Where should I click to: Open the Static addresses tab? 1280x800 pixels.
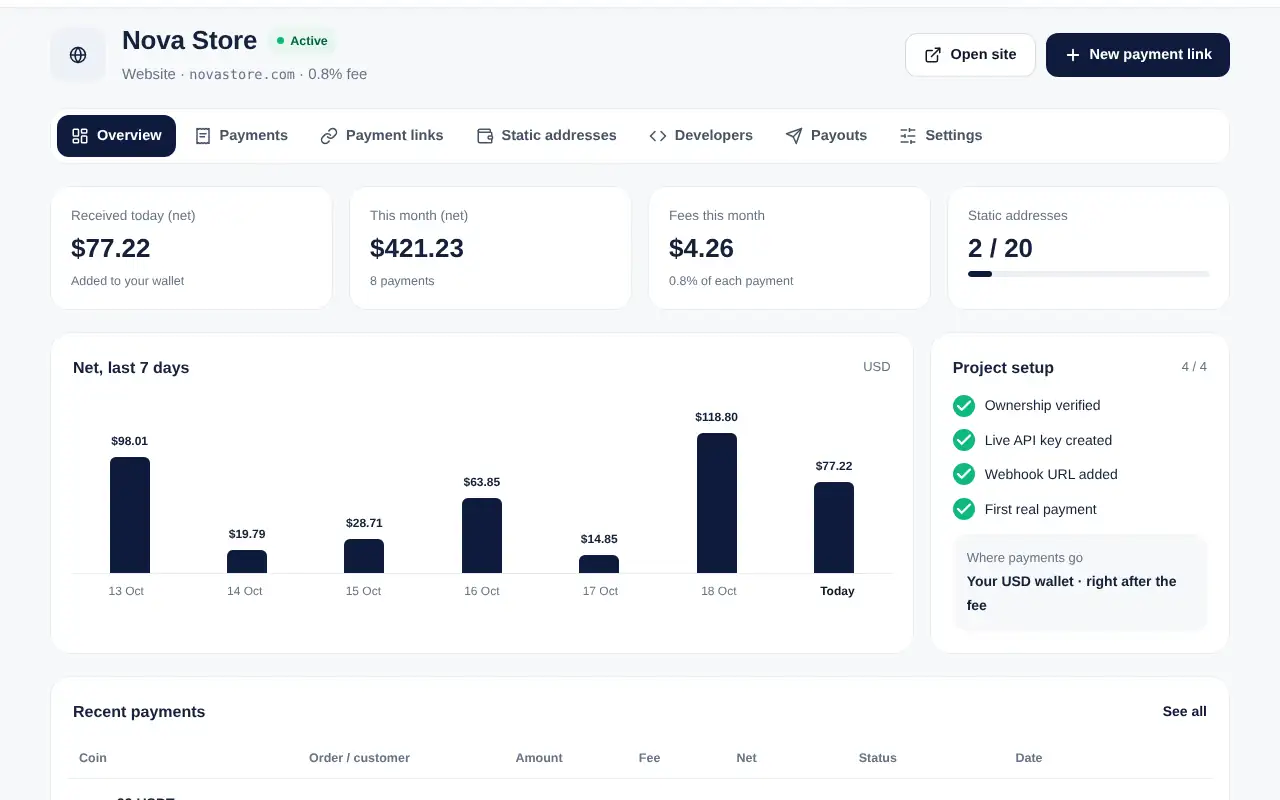click(x=546, y=136)
